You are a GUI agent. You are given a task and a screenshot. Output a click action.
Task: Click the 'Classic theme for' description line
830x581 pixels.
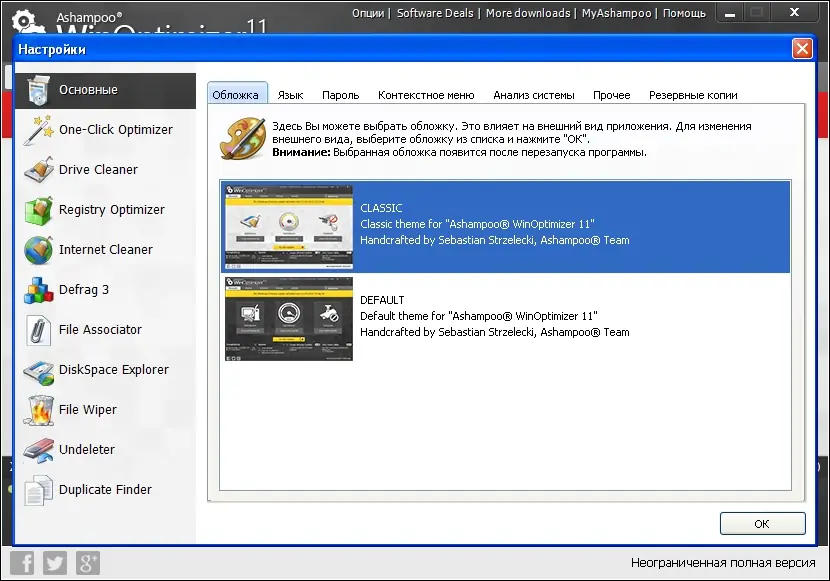(477, 224)
